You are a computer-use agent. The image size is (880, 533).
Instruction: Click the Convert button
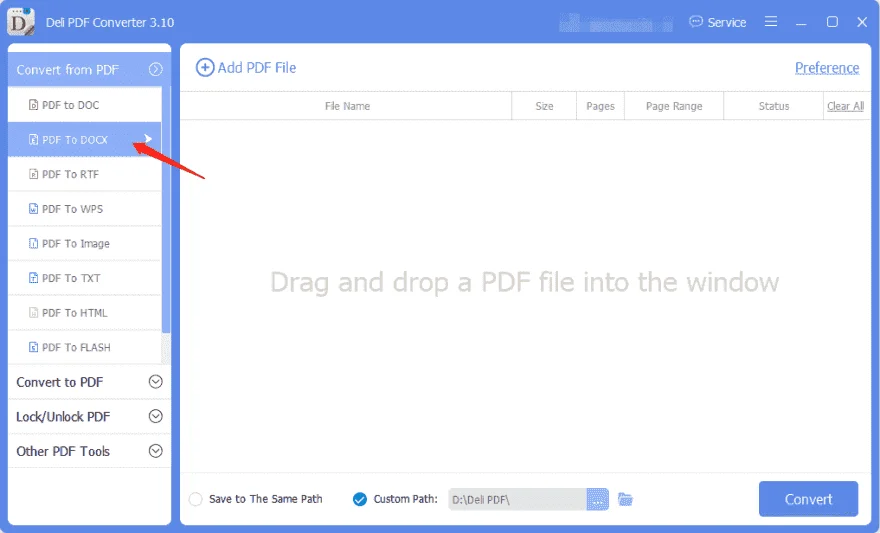click(808, 499)
